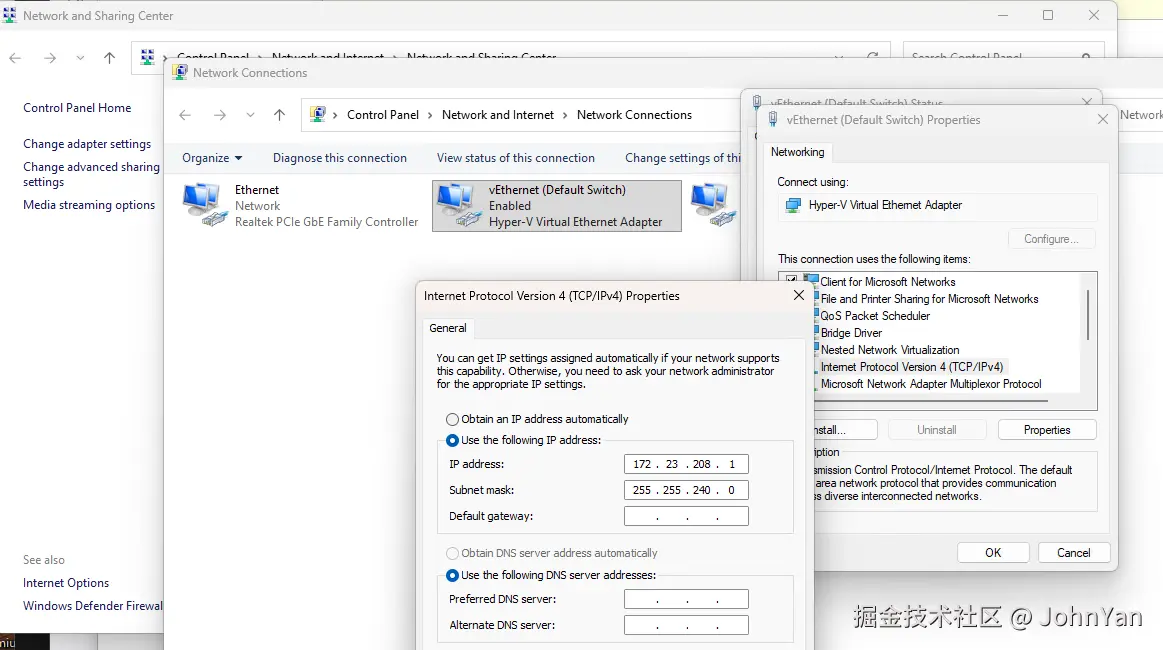Click vEthernet Status window title icon

pos(757,102)
